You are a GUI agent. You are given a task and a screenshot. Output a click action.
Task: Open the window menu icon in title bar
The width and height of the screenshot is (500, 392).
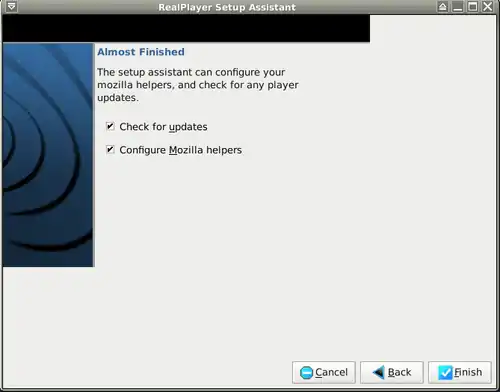(x=12, y=6)
